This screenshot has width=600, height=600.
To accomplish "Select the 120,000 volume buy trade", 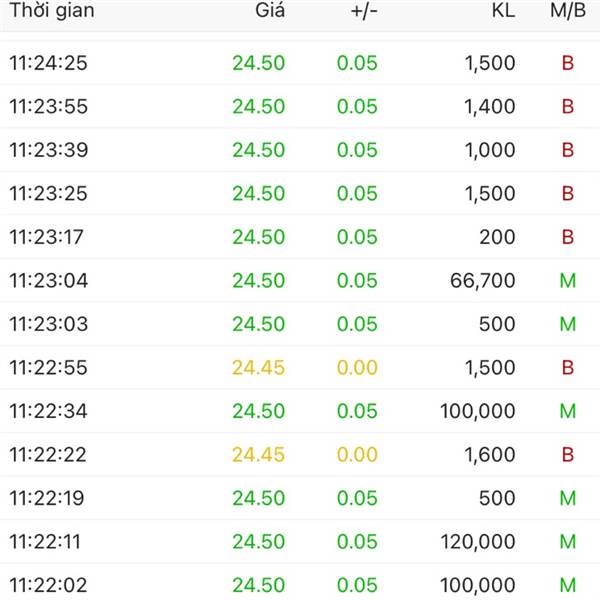I will coord(478,542).
